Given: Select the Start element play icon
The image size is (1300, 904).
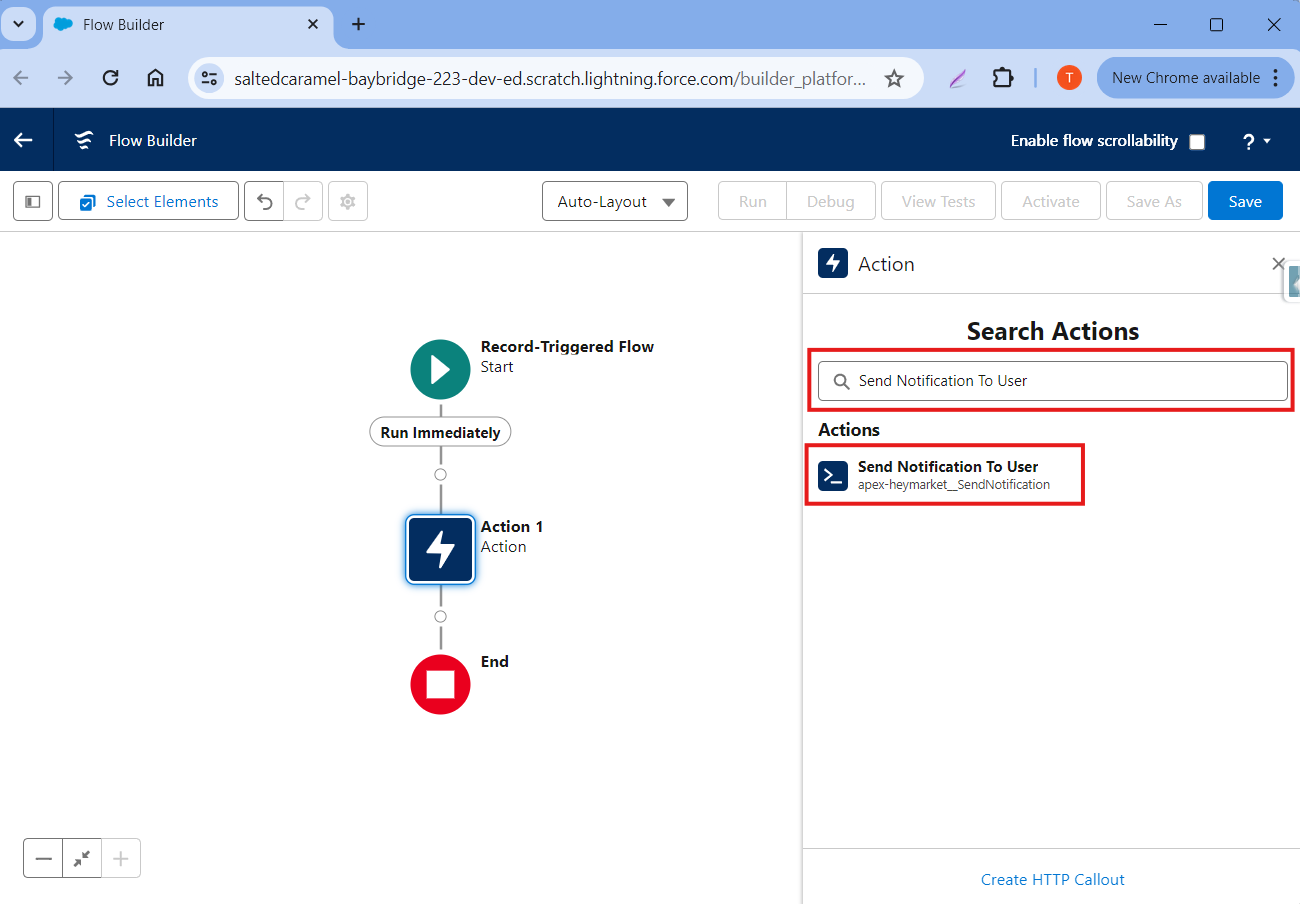Looking at the screenshot, I should tap(440, 369).
